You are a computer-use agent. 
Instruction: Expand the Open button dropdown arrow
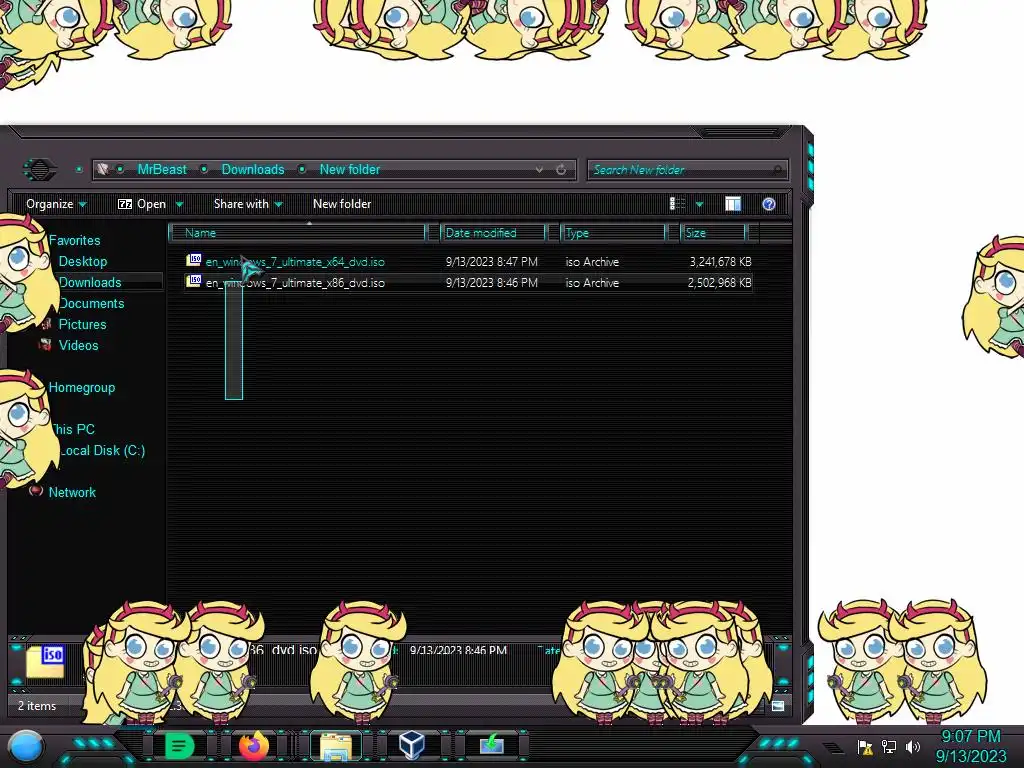(179, 204)
